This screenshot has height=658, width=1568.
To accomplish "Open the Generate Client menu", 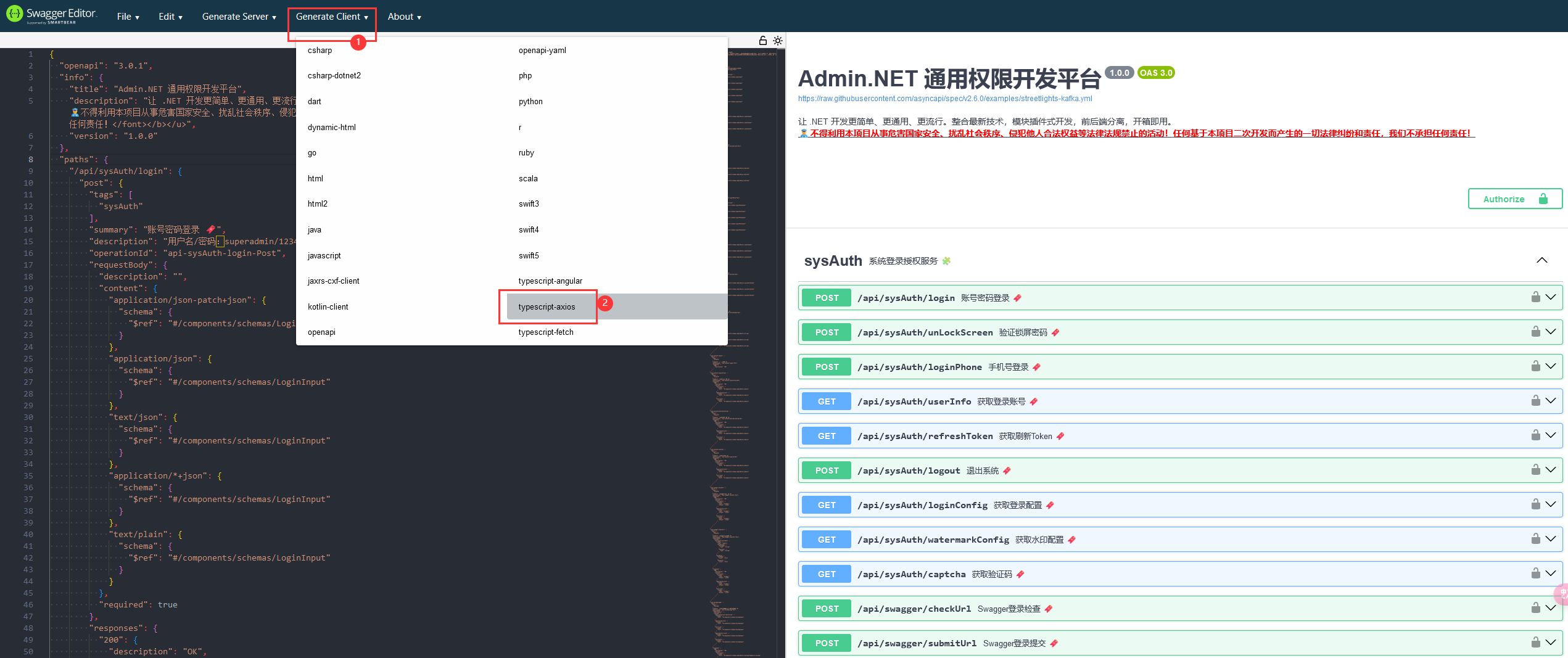I will 332,17.
